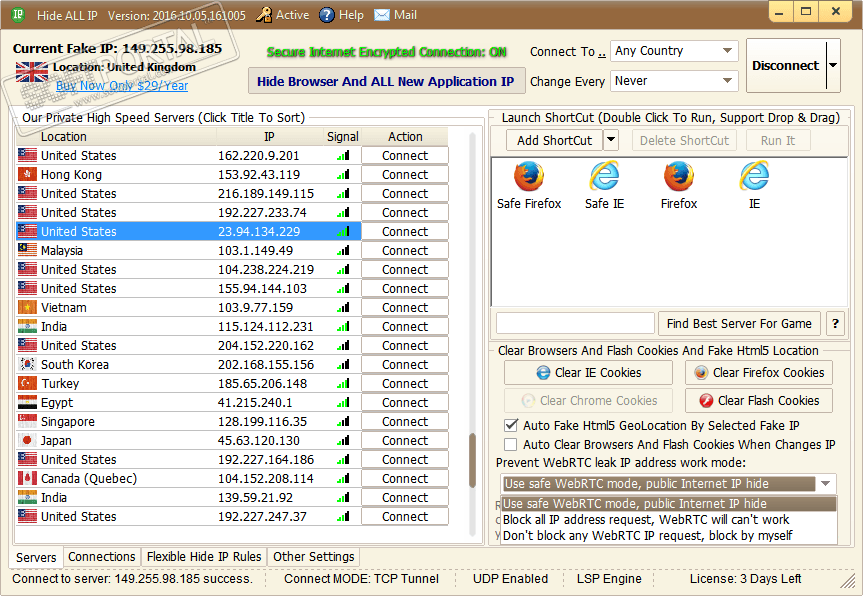
Task: Click the Connect To ... label link
Action: (x=568, y=52)
